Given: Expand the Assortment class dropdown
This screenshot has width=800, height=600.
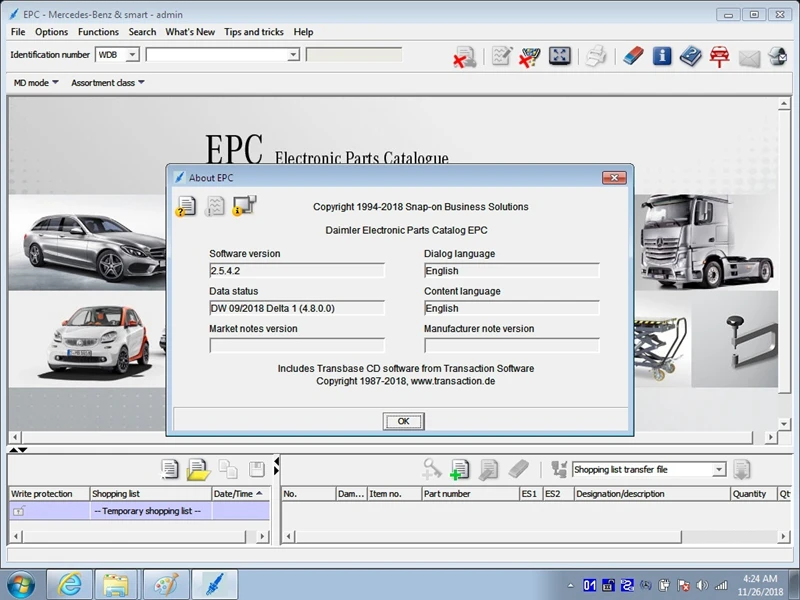Looking at the screenshot, I should tap(108, 83).
